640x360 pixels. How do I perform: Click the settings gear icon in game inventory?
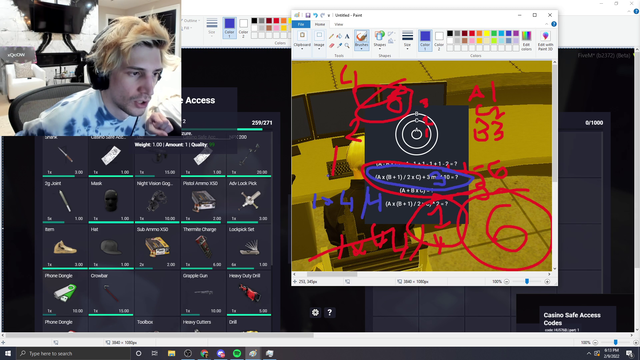click(315, 312)
